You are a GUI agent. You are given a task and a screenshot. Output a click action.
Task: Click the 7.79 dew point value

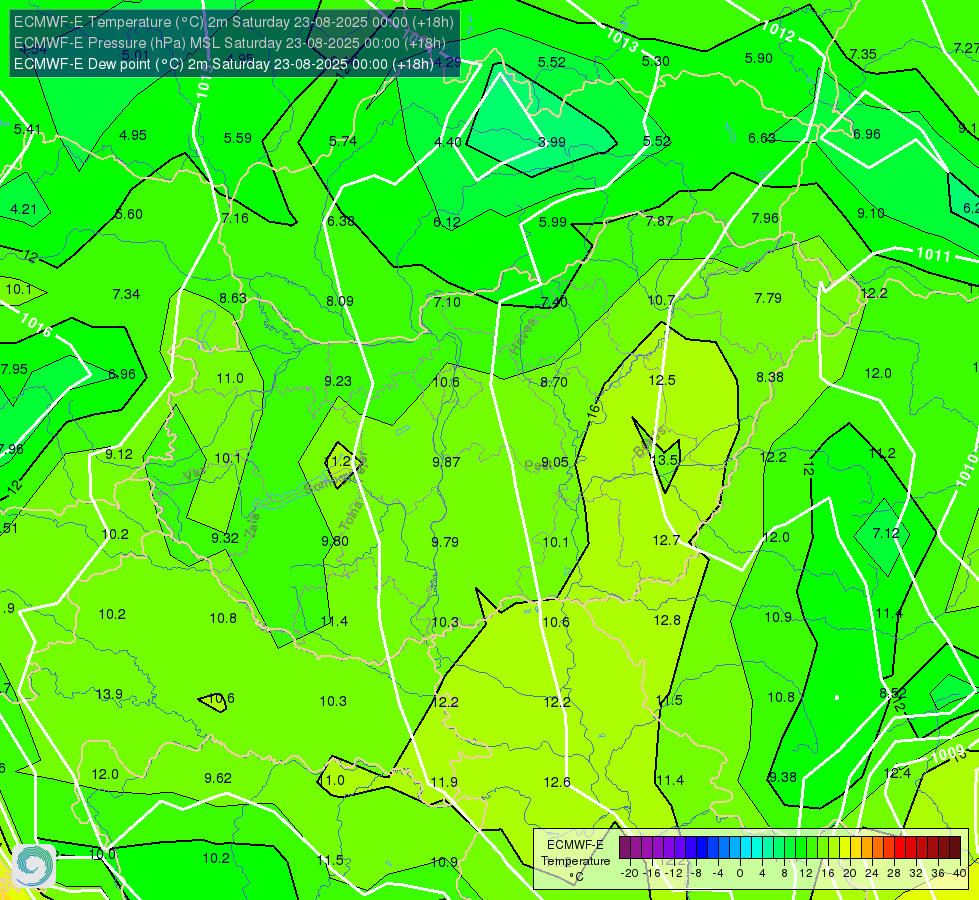pyautogui.click(x=768, y=299)
